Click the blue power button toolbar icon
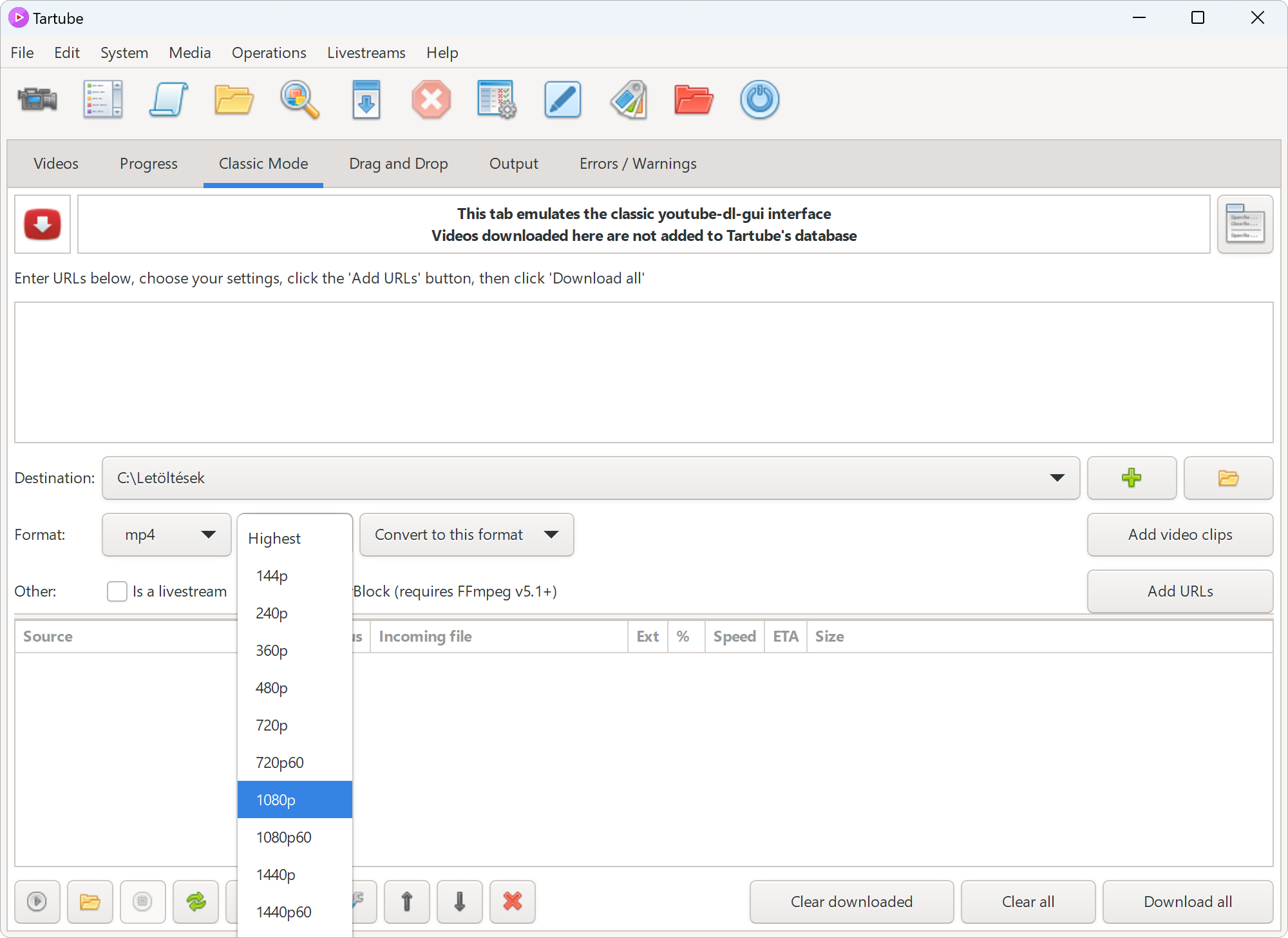This screenshot has height=938, width=1288. tap(760, 100)
